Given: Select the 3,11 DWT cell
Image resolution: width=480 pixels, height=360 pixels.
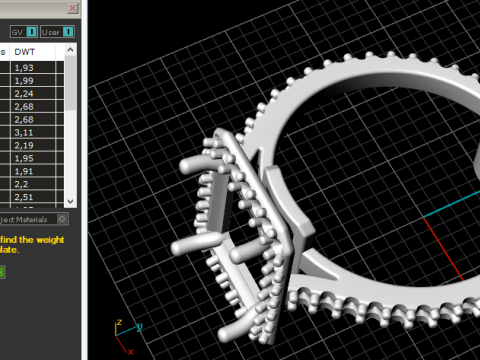Looking at the screenshot, I should click(x=32, y=132).
